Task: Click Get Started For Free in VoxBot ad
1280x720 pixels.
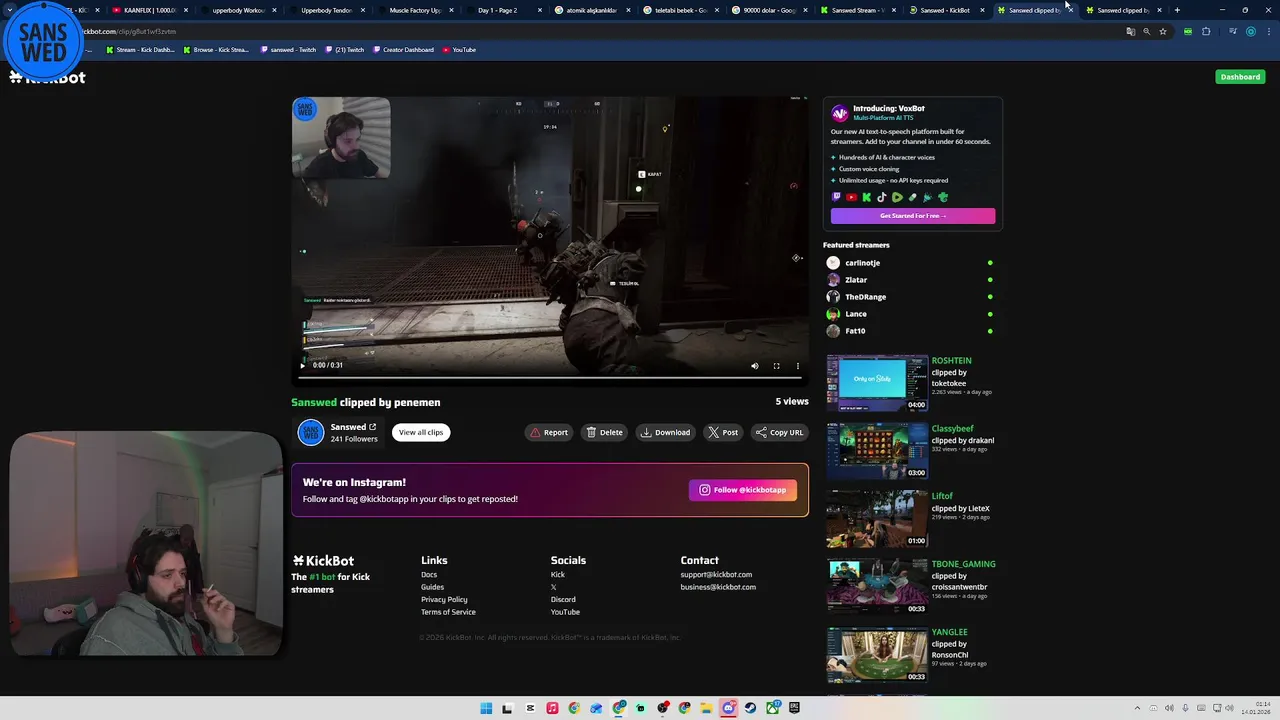Action: click(x=912, y=216)
